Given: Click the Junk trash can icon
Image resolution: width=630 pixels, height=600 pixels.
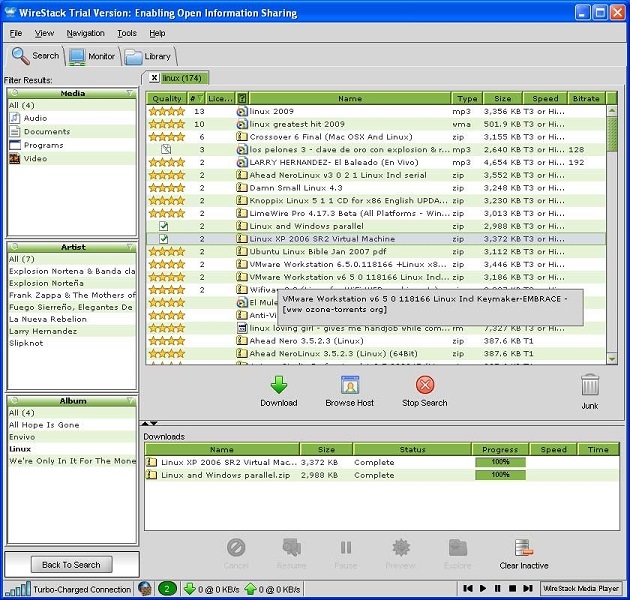Looking at the screenshot, I should [x=590, y=385].
